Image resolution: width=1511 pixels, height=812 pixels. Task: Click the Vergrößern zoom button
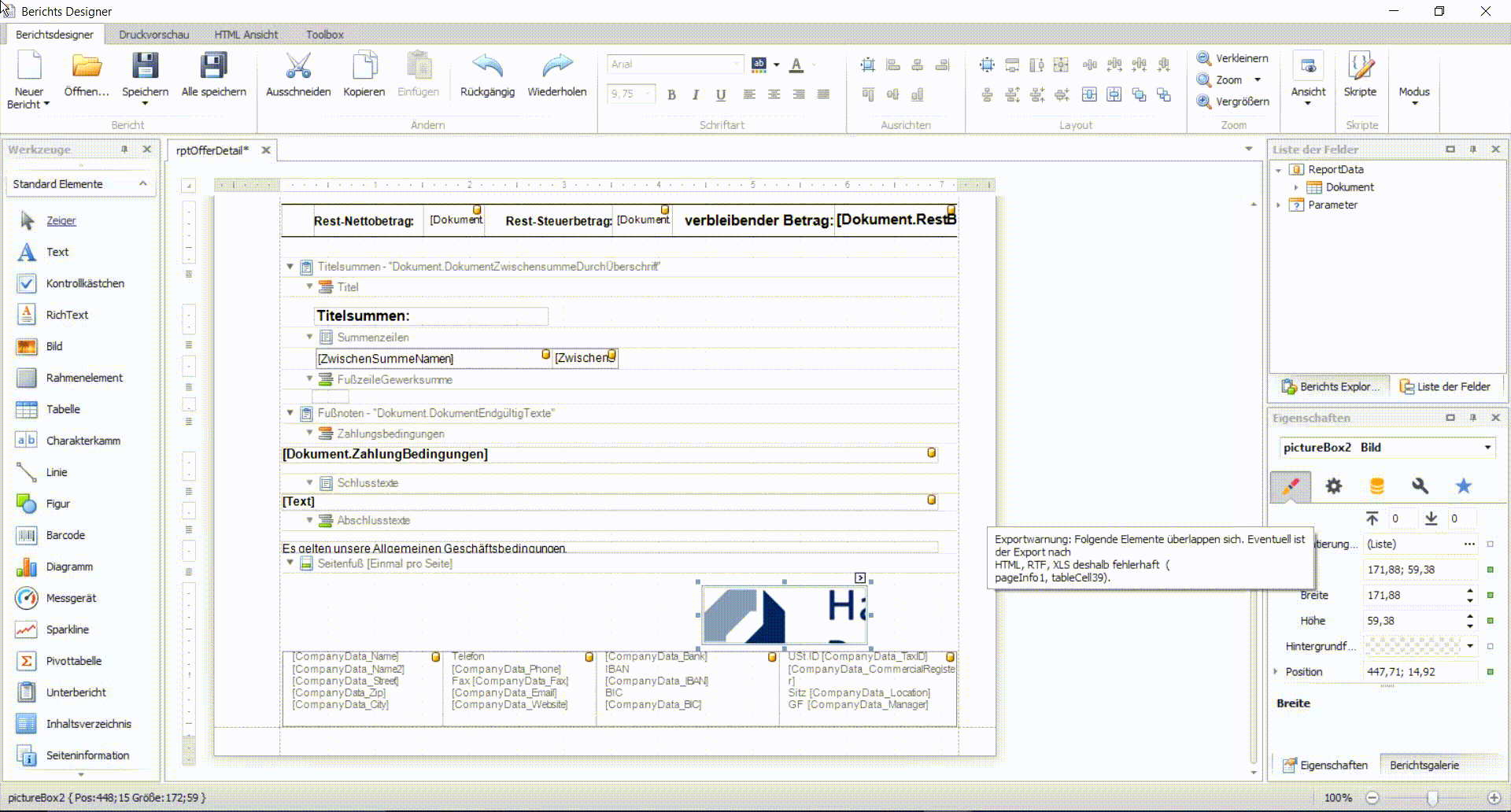(1233, 101)
